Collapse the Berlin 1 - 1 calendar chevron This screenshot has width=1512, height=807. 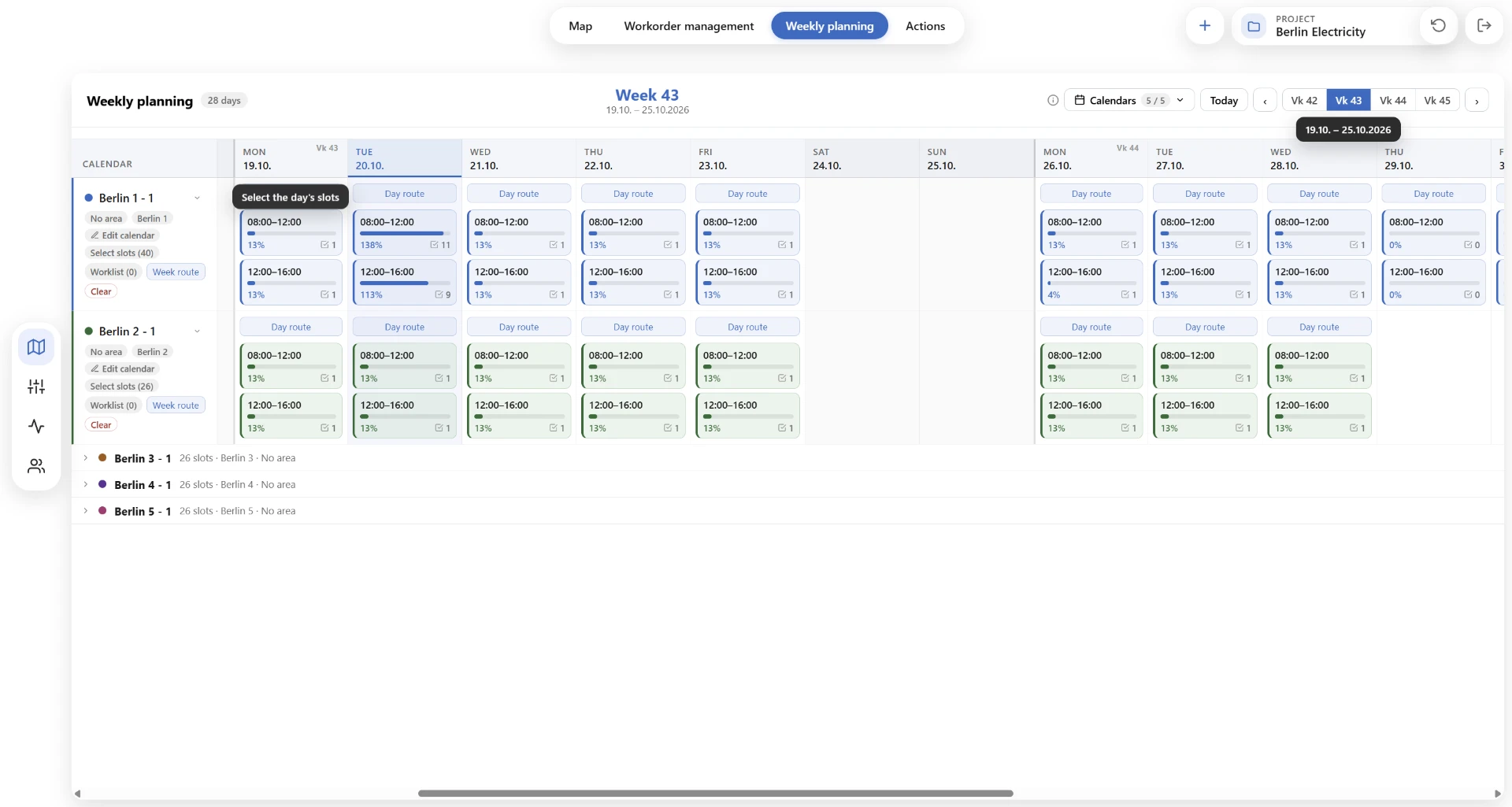pyautogui.click(x=197, y=198)
